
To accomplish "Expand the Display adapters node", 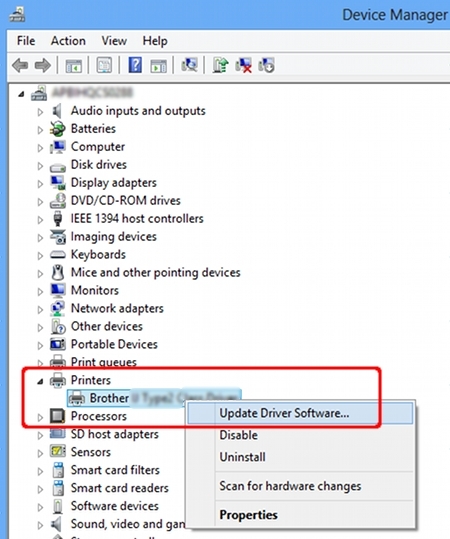I will coord(40,184).
